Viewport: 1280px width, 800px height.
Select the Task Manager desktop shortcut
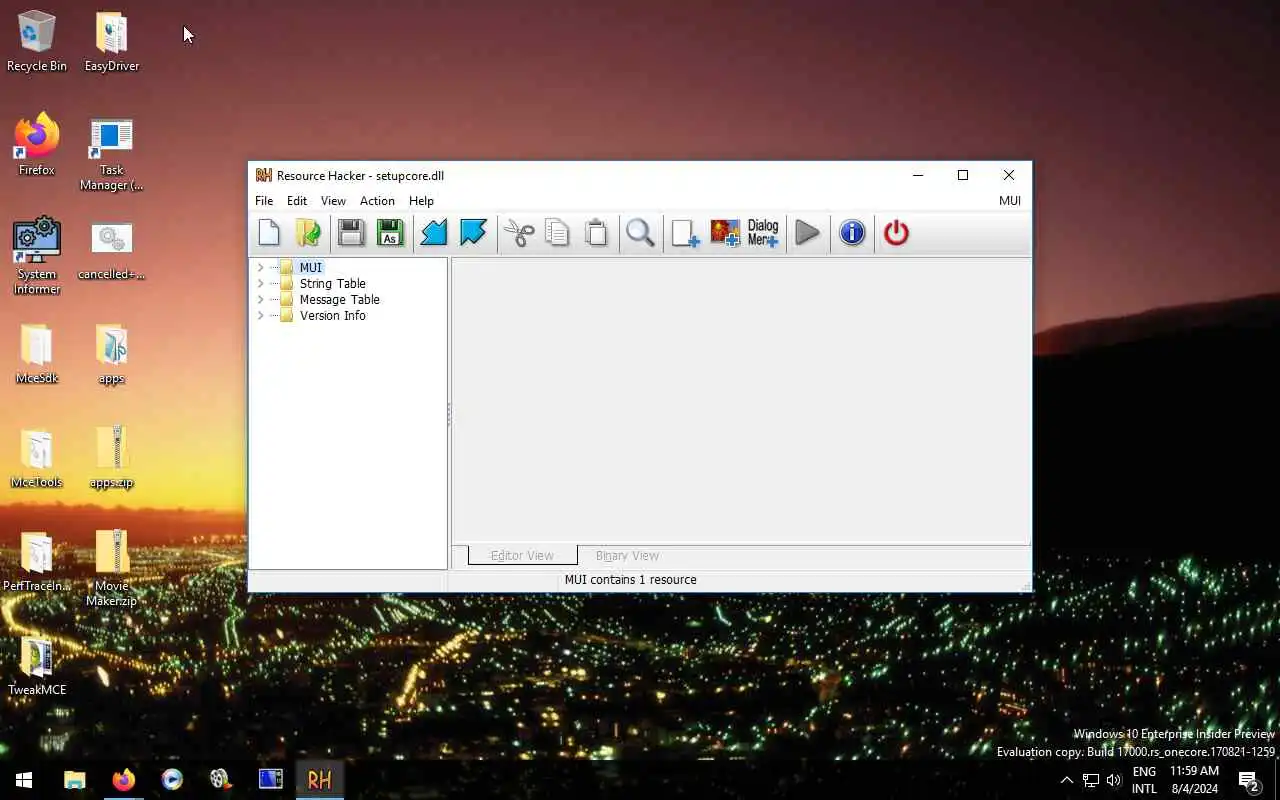[111, 153]
